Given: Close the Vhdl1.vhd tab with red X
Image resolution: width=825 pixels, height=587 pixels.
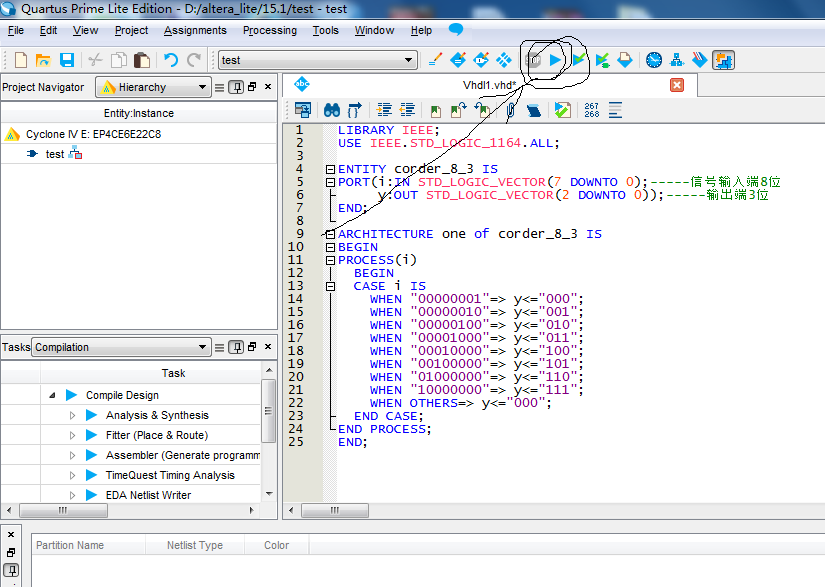Looking at the screenshot, I should tap(677, 85).
